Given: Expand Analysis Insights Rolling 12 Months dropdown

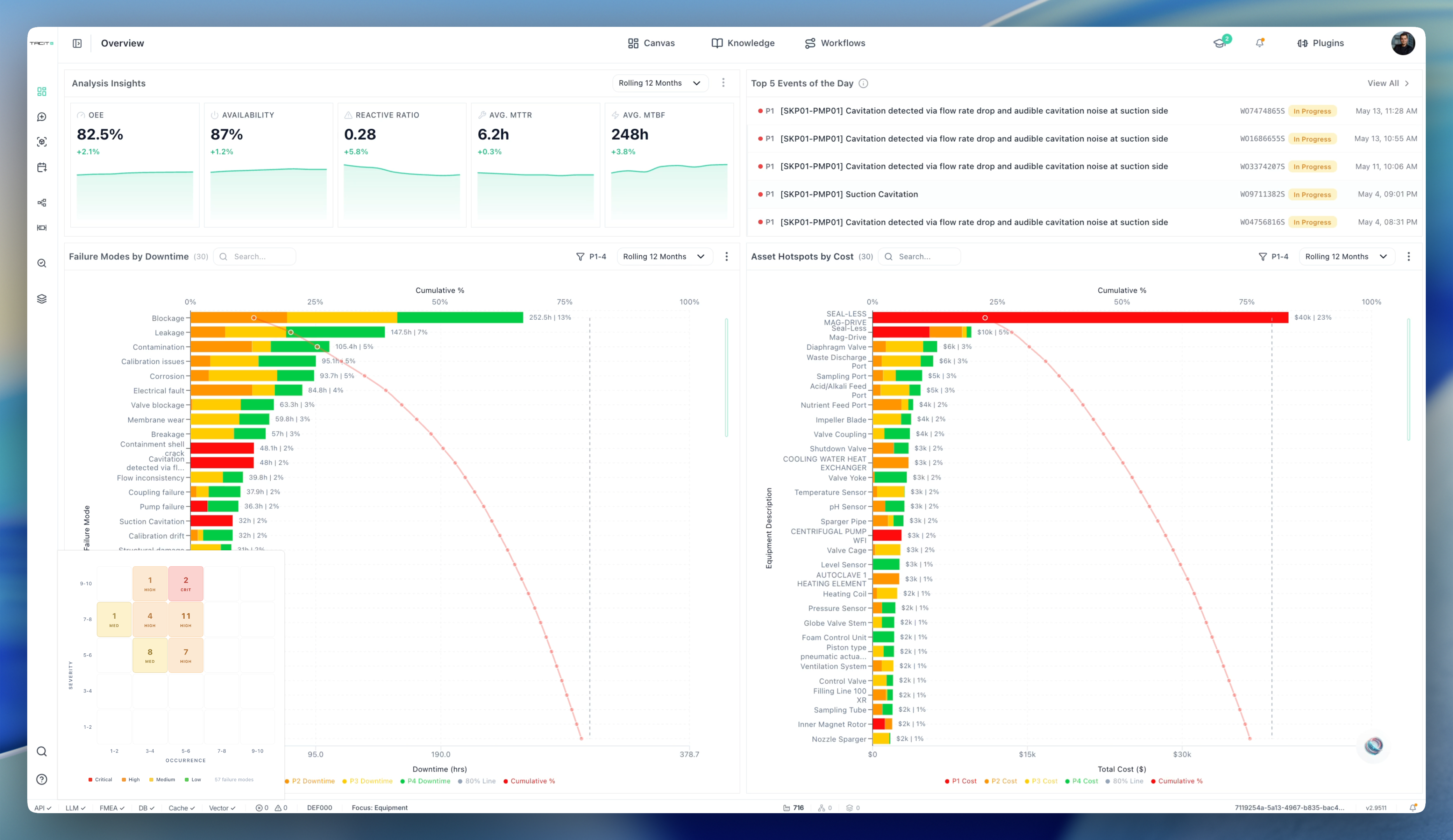Looking at the screenshot, I should 660,83.
